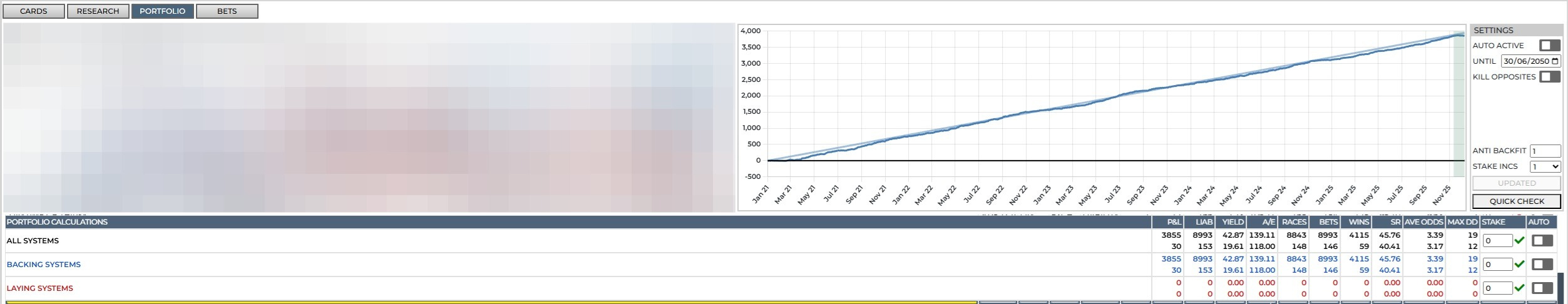The image size is (1568, 304).
Task: Open the BACKING SYSTEMS link
Action: click(x=43, y=265)
